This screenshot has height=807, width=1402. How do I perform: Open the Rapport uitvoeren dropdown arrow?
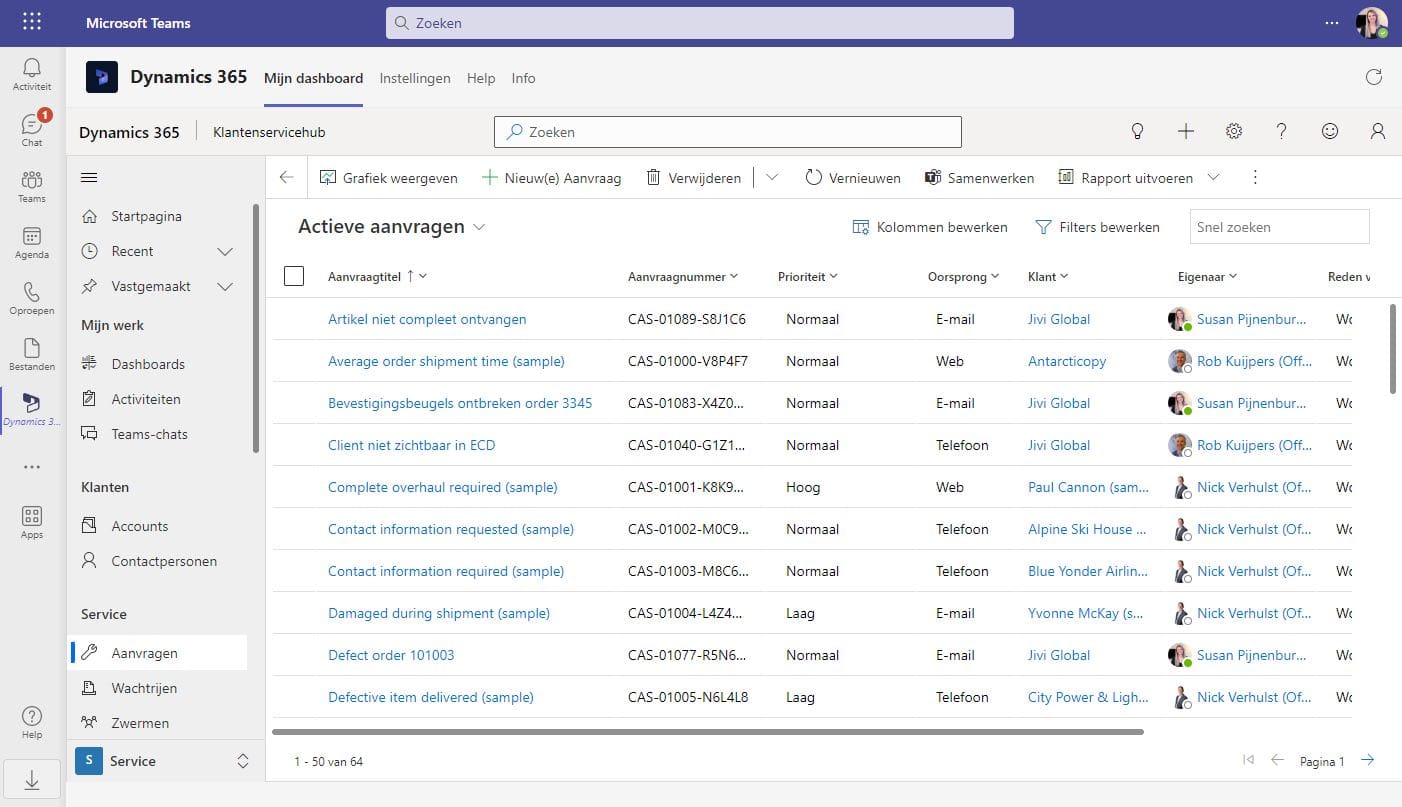click(x=1214, y=177)
